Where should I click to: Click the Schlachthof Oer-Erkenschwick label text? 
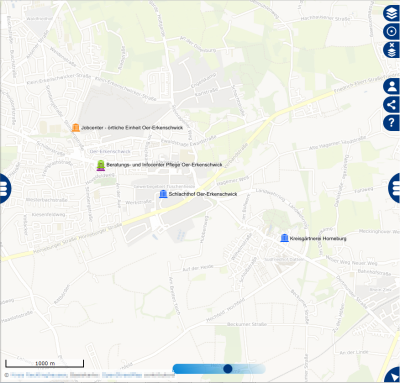pos(203,194)
